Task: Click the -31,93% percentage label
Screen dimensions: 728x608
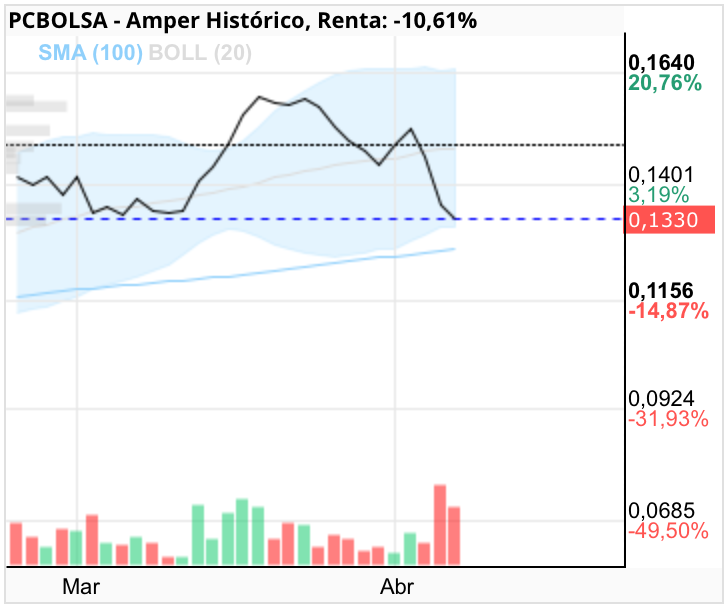Action: pos(669,419)
